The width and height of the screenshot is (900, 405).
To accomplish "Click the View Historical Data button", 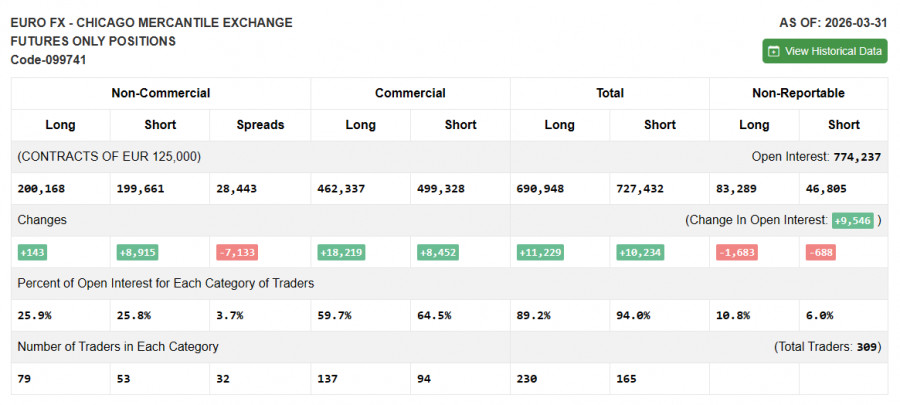I will tap(825, 51).
